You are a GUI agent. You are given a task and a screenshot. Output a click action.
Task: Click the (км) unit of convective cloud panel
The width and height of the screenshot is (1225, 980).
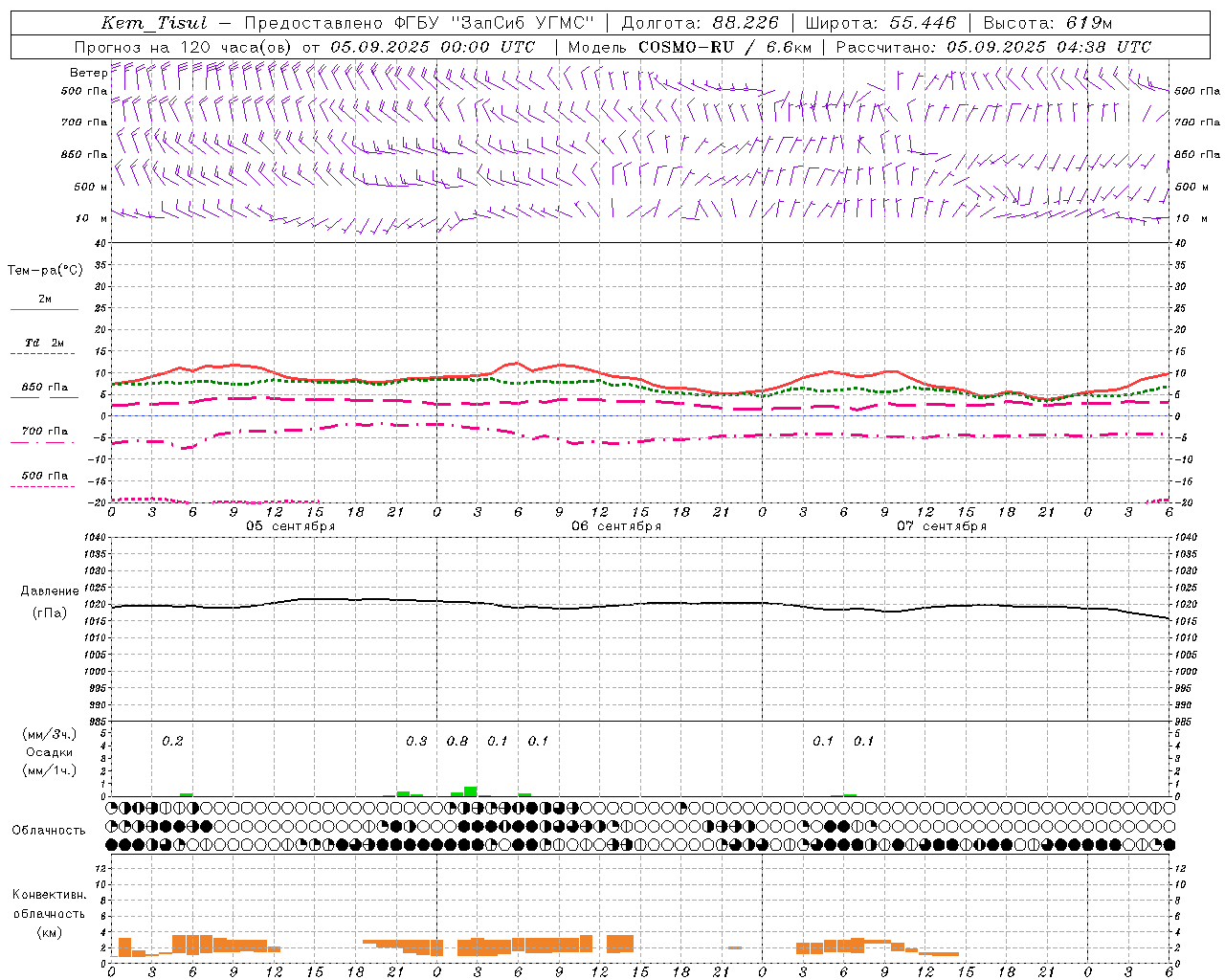click(x=49, y=932)
